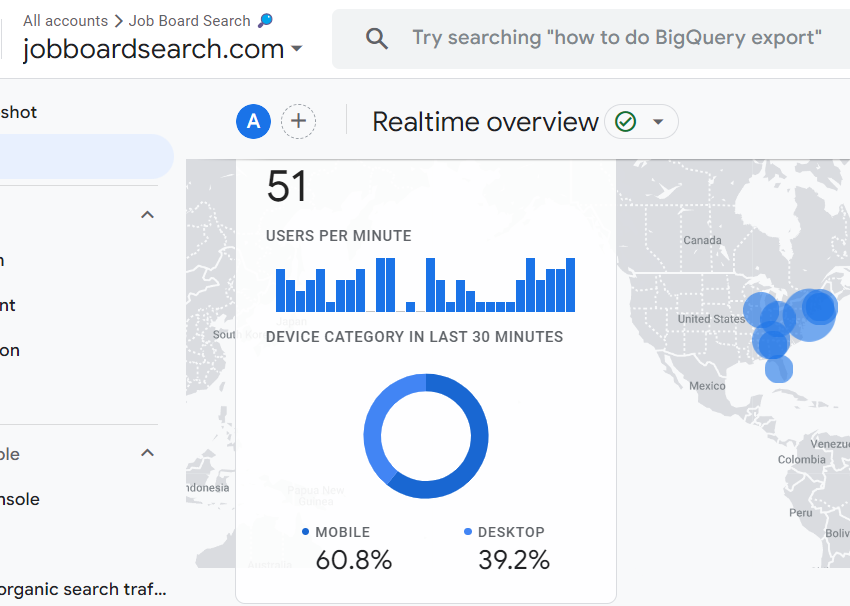Click the Canada label on the map
The height and width of the screenshot is (606, 850).
(x=702, y=240)
